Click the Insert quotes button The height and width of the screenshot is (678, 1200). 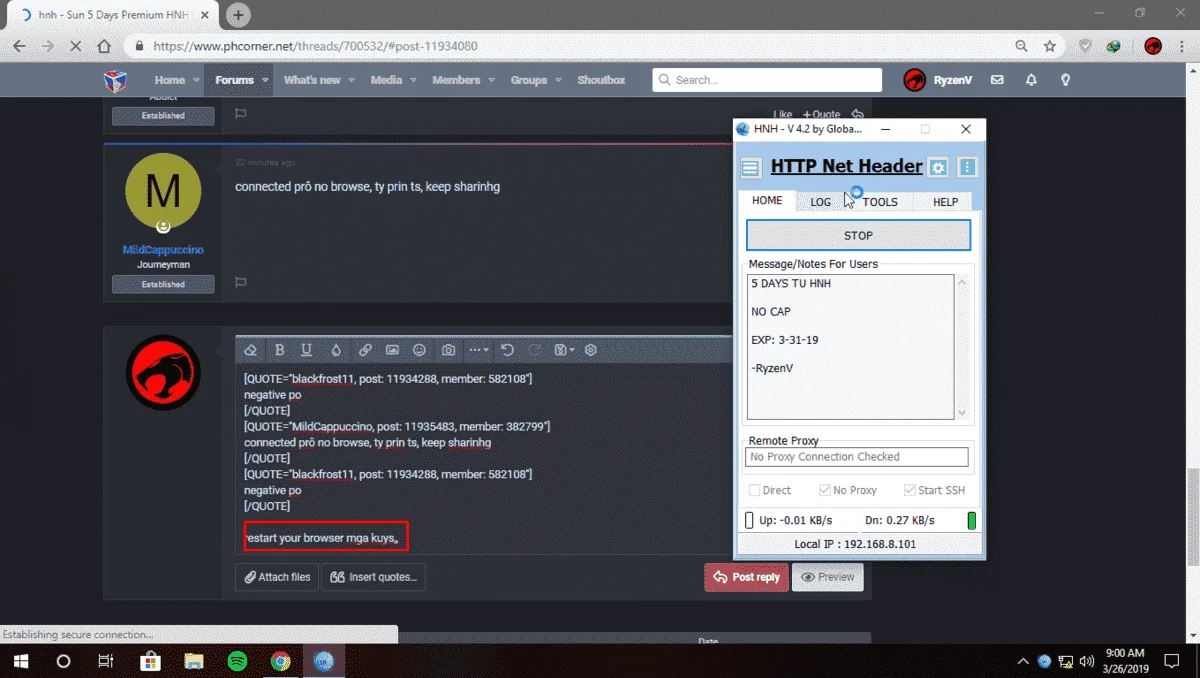coord(373,577)
